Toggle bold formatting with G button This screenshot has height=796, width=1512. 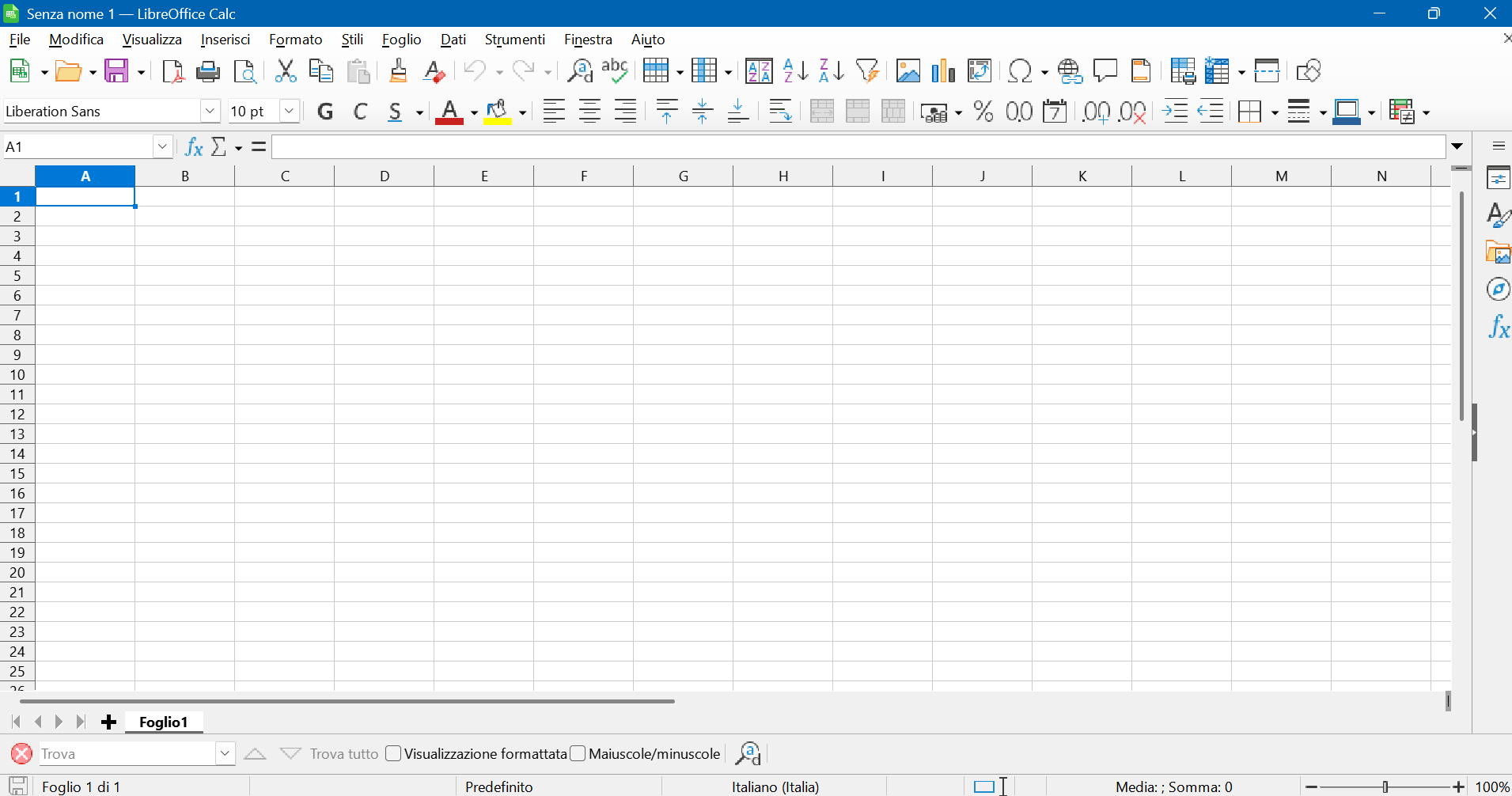[x=324, y=112]
